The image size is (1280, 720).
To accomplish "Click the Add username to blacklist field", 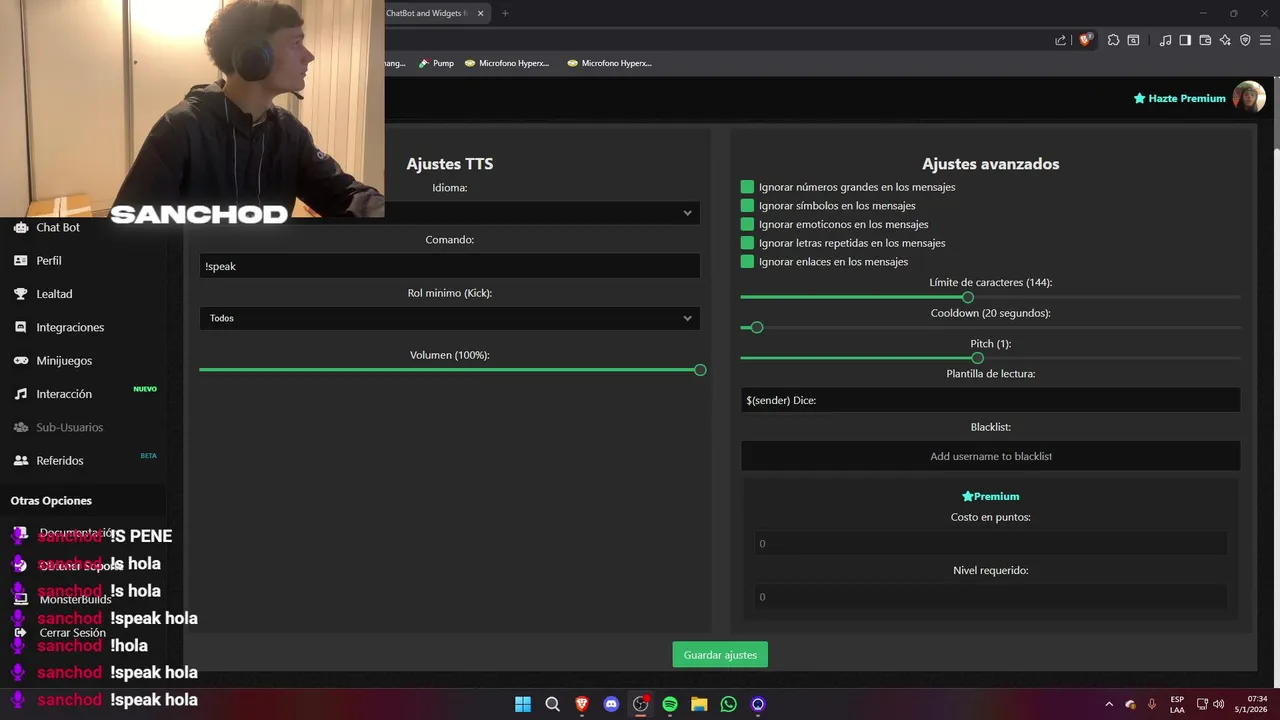I will click(x=990, y=456).
